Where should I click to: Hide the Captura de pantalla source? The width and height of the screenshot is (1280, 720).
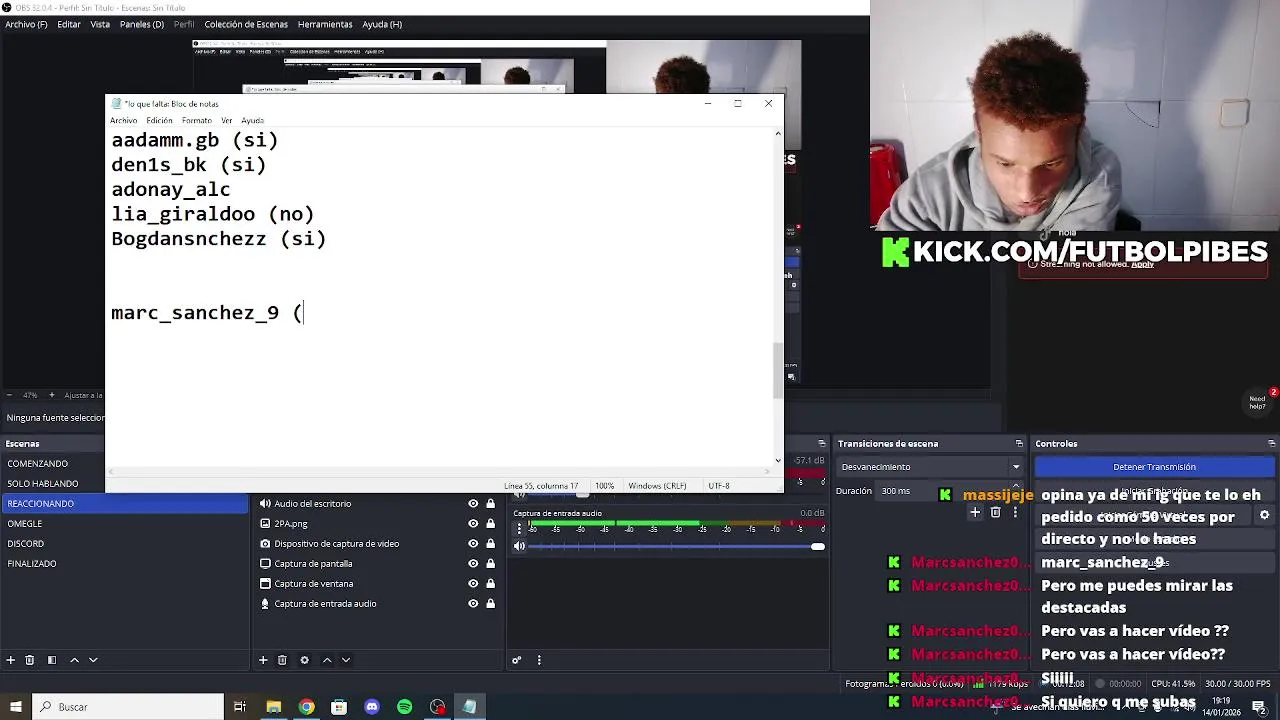[x=473, y=564]
